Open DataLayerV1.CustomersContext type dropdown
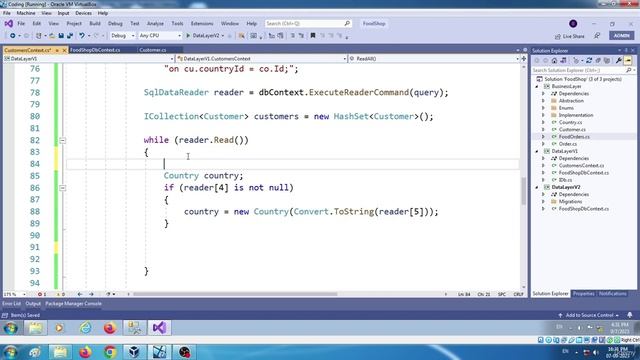 (262, 59)
